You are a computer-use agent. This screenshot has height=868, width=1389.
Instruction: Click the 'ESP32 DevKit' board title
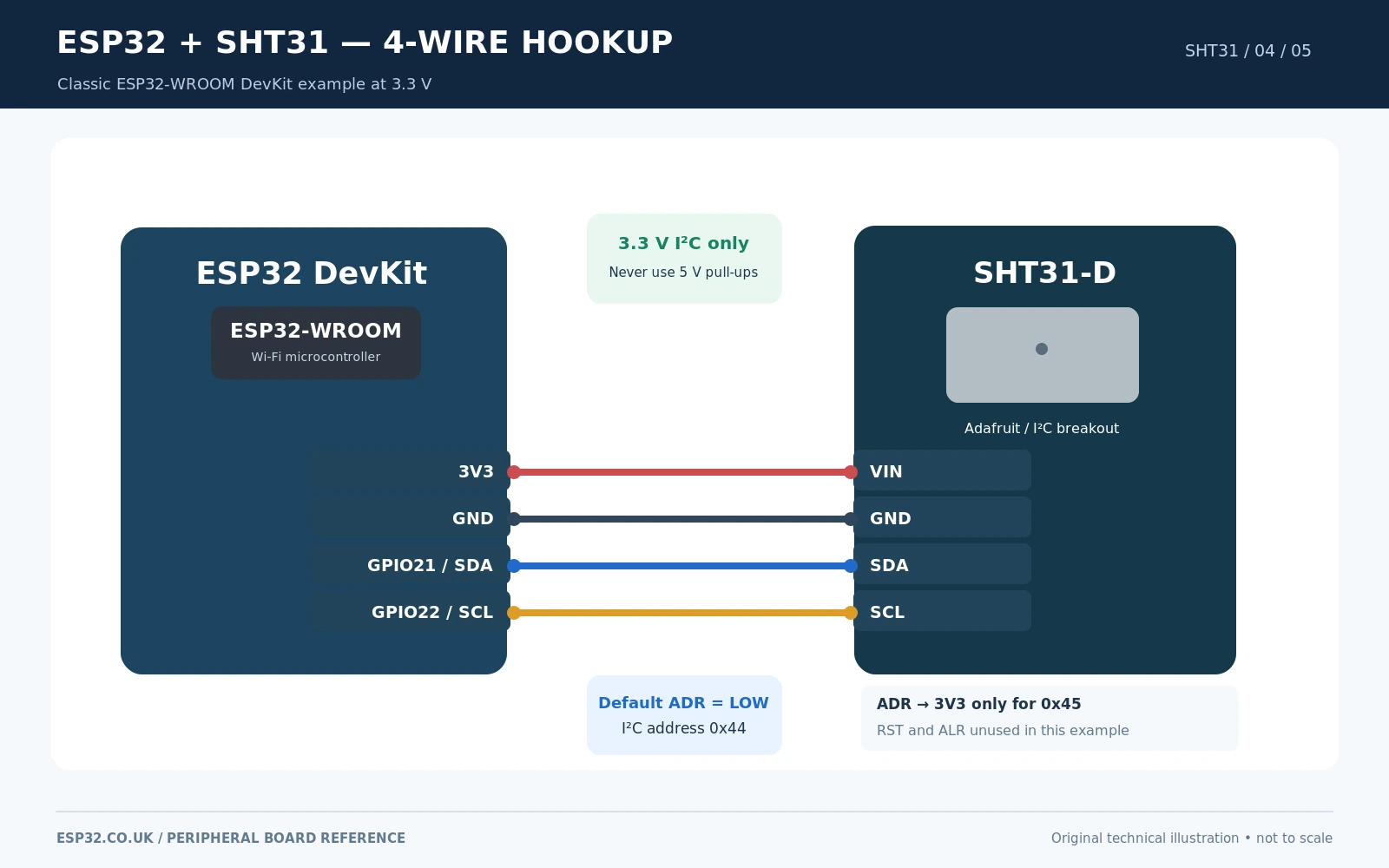click(312, 273)
